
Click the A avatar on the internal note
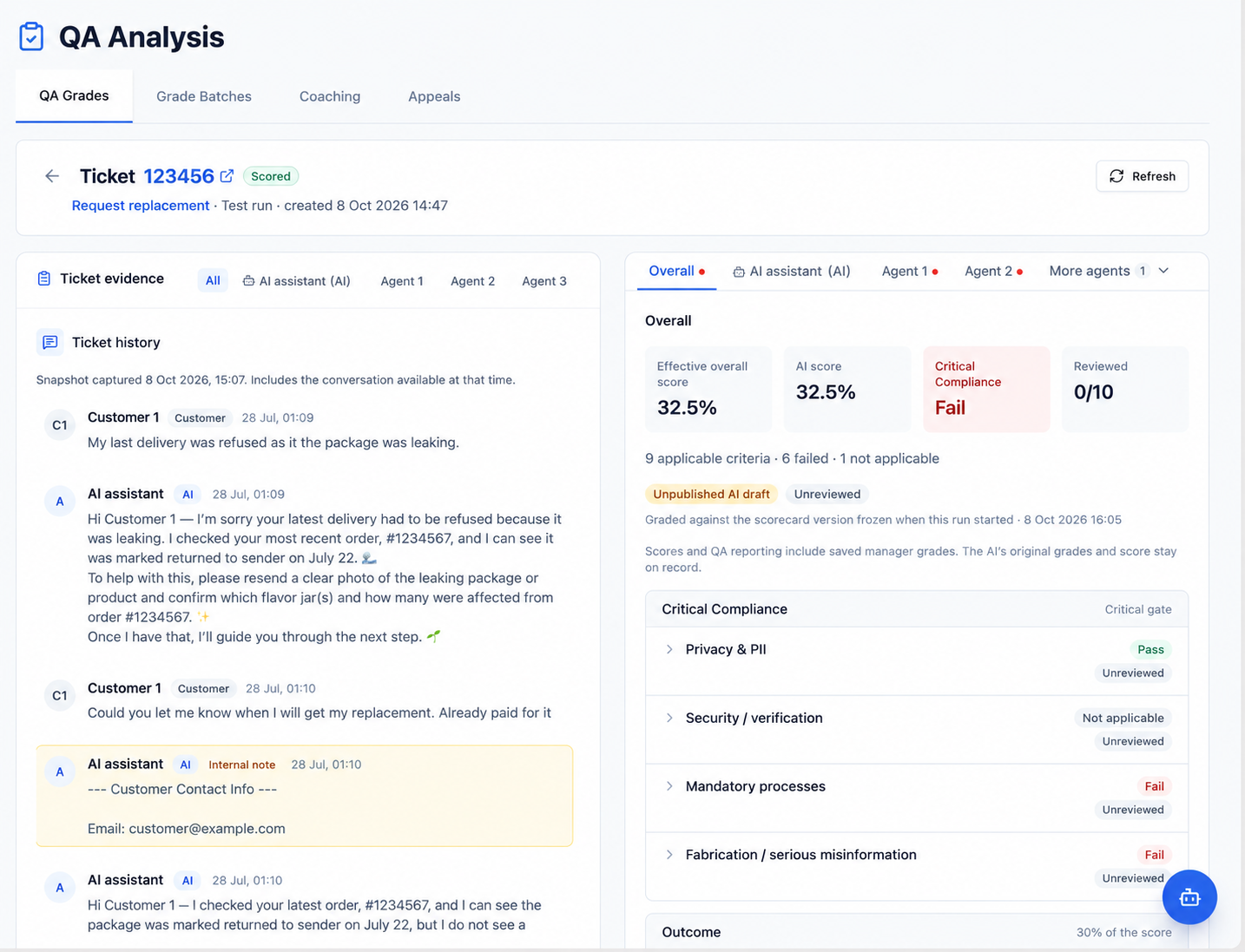click(x=60, y=771)
